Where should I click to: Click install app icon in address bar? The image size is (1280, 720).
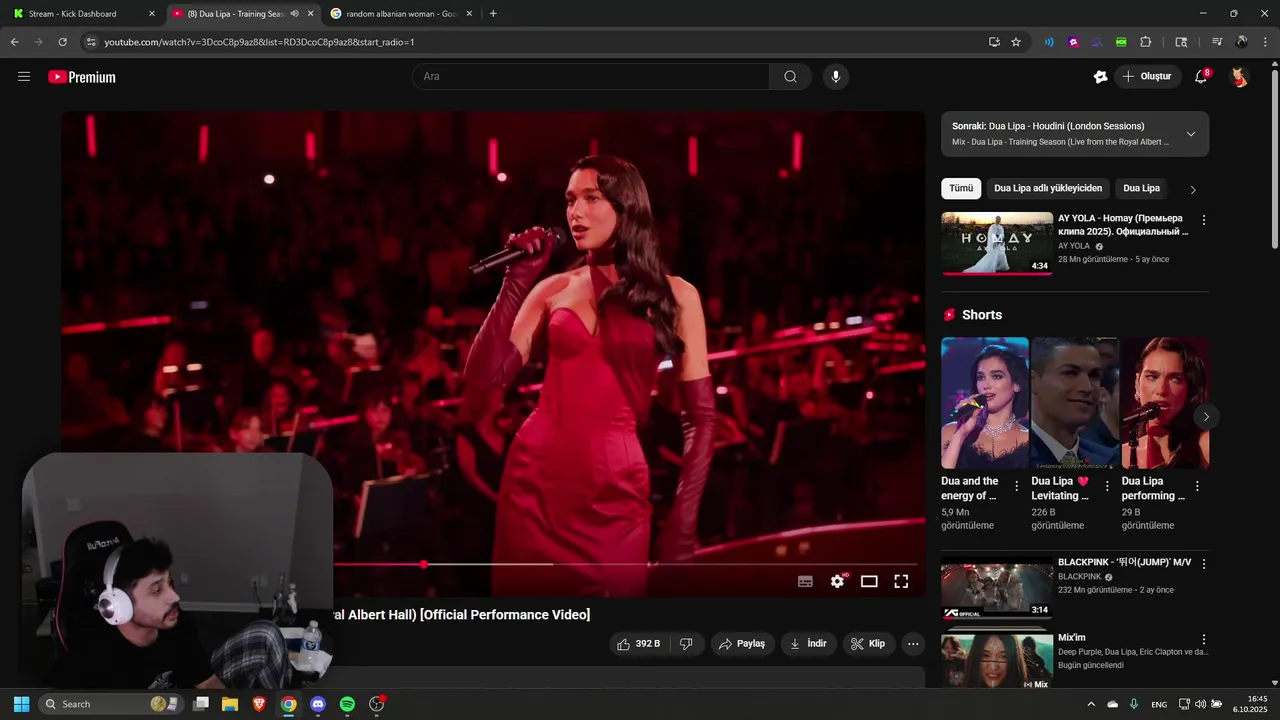(x=994, y=42)
